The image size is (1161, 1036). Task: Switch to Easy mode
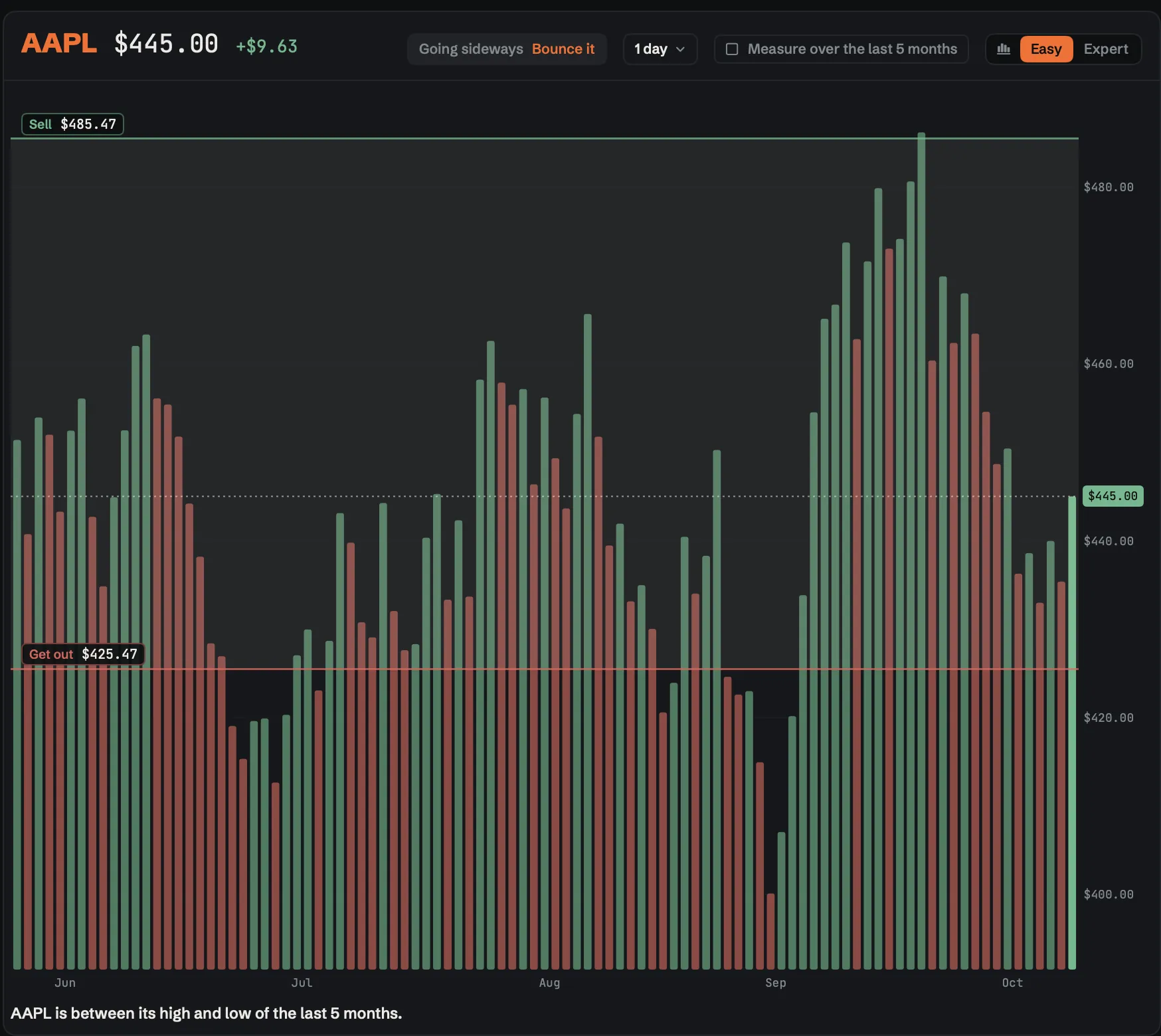coord(1046,49)
